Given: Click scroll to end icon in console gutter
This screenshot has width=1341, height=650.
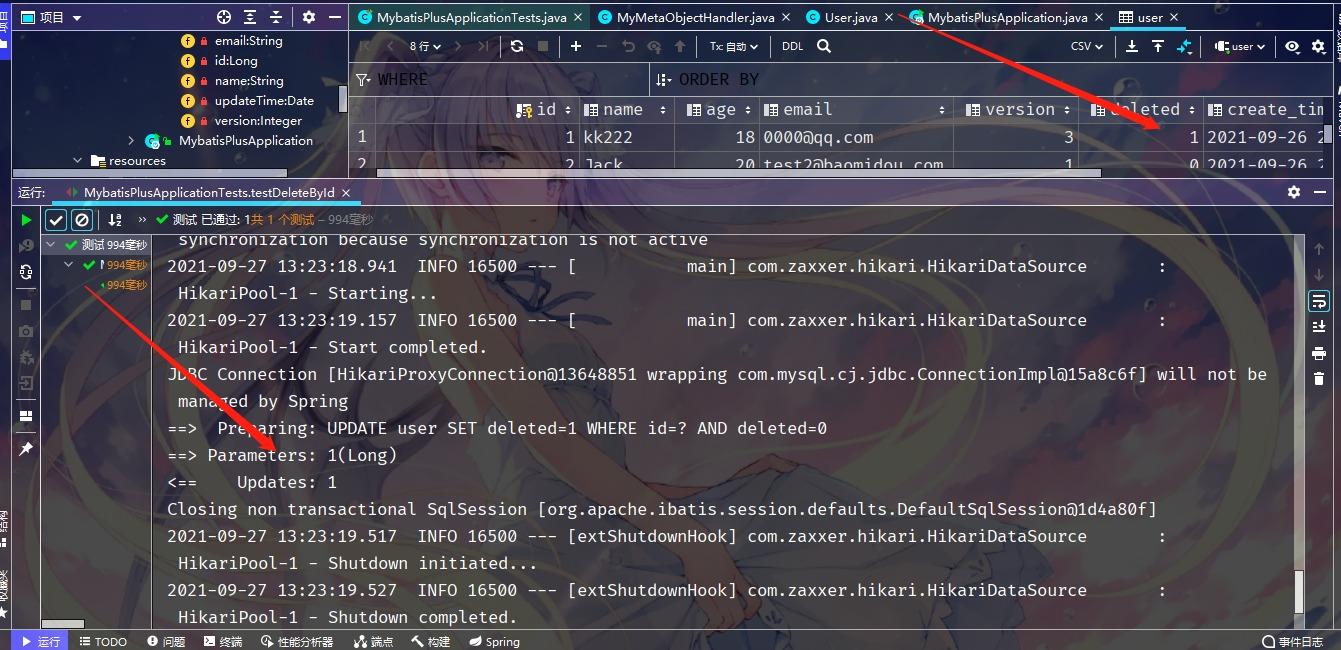Looking at the screenshot, I should click(1319, 327).
